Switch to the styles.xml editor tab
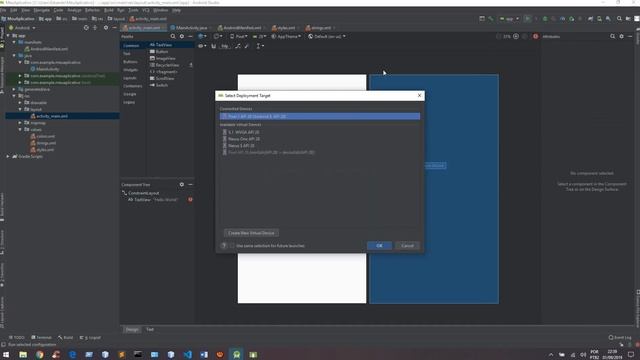This screenshot has height=360, width=640. 285,28
